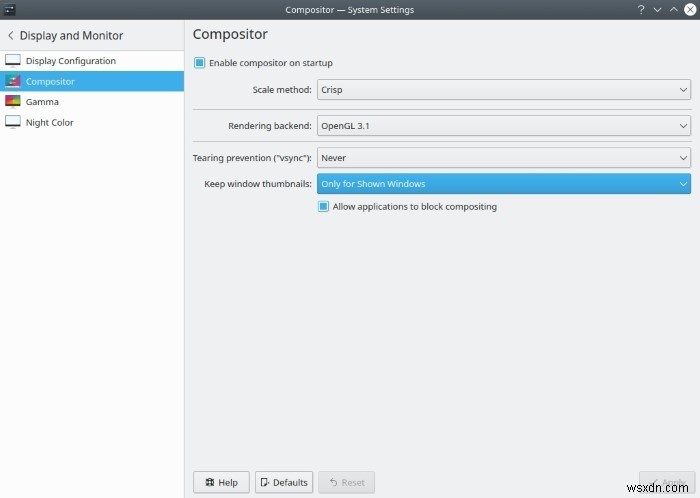The height and width of the screenshot is (498, 700).
Task: Click the Scale method label
Action: [282, 90]
